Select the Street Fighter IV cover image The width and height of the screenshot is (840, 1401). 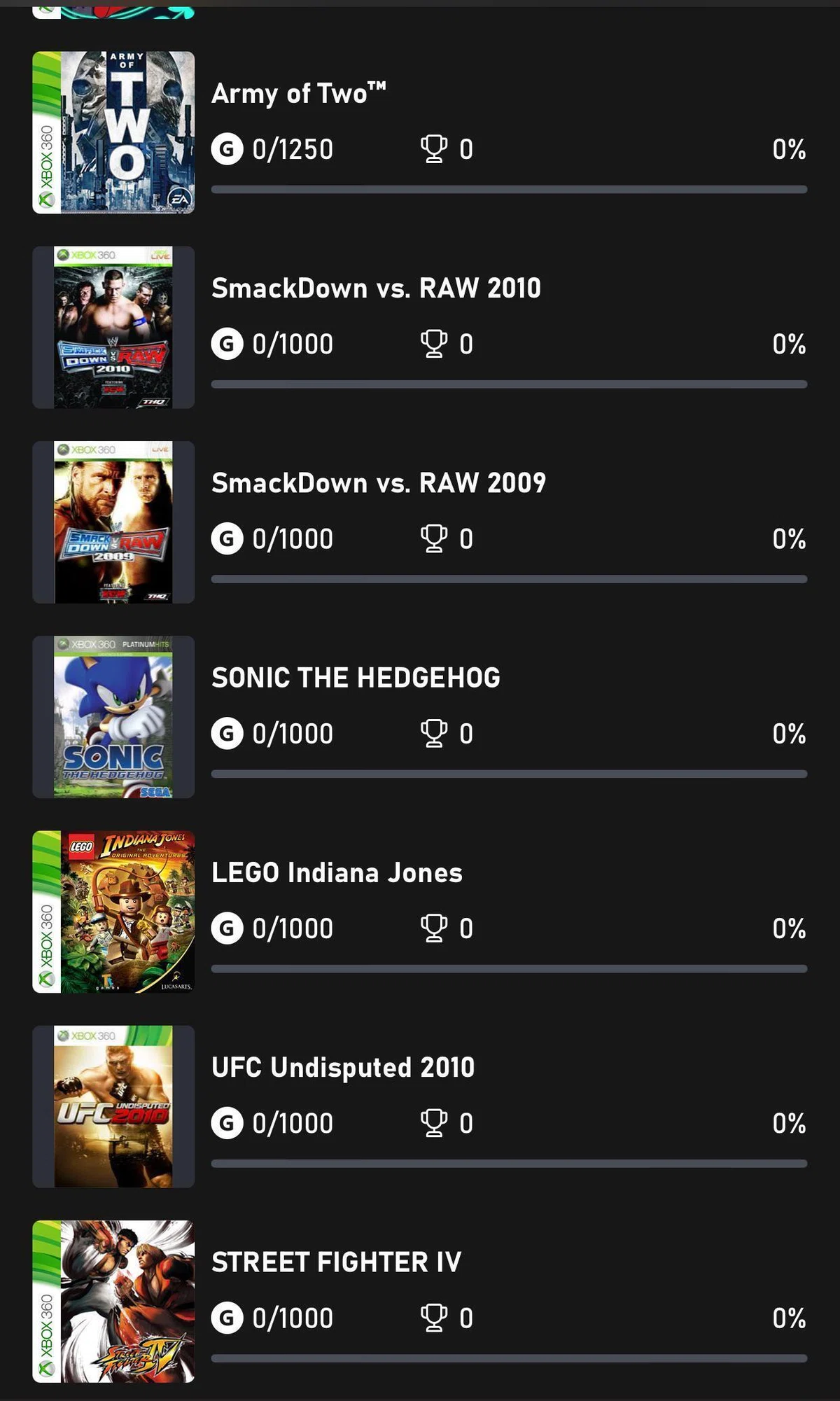pos(113,1301)
